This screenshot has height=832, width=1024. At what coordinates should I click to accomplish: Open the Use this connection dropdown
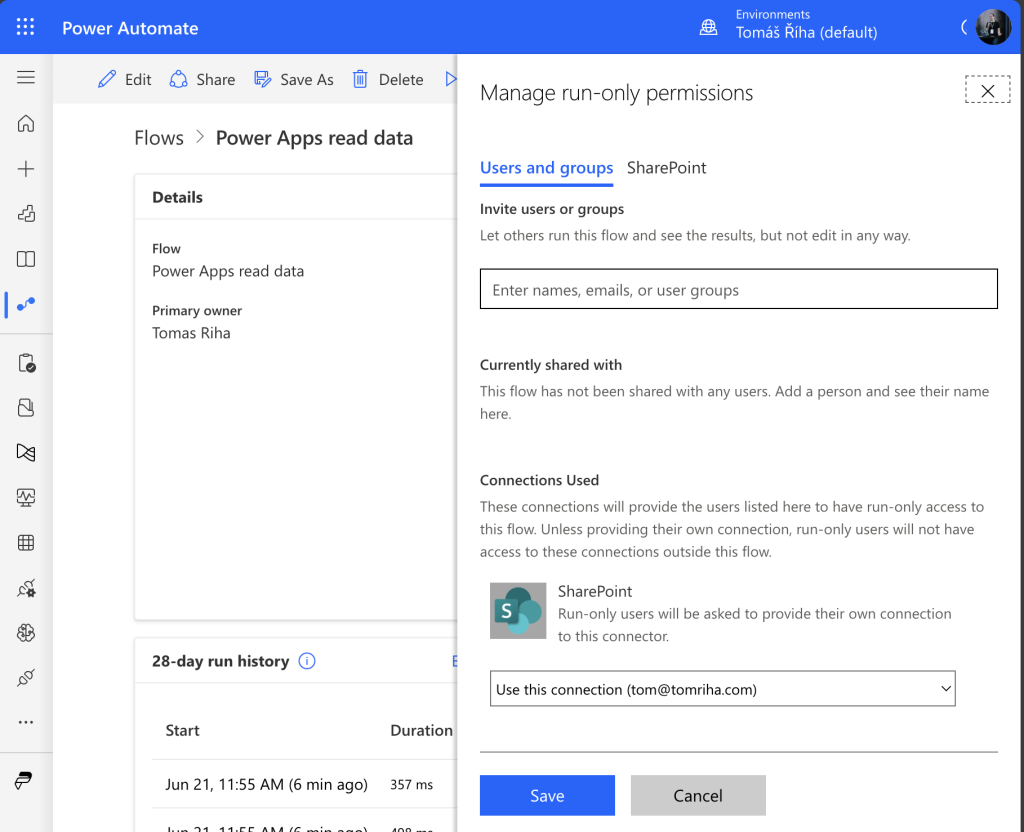tap(722, 689)
